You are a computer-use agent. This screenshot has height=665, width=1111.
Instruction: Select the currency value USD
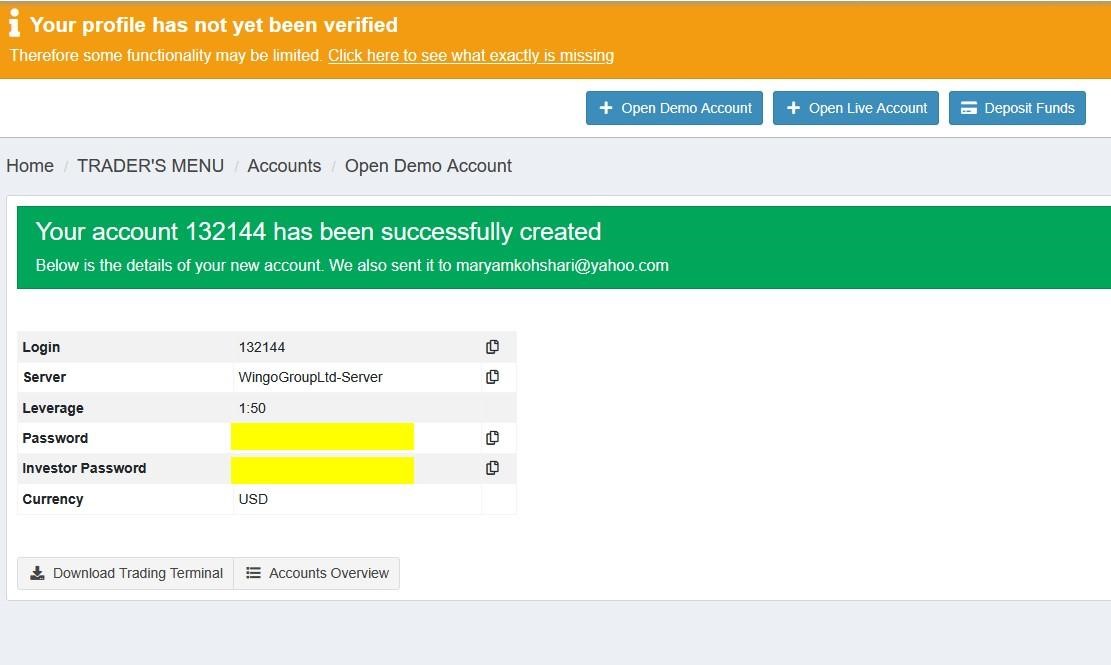[x=253, y=499]
